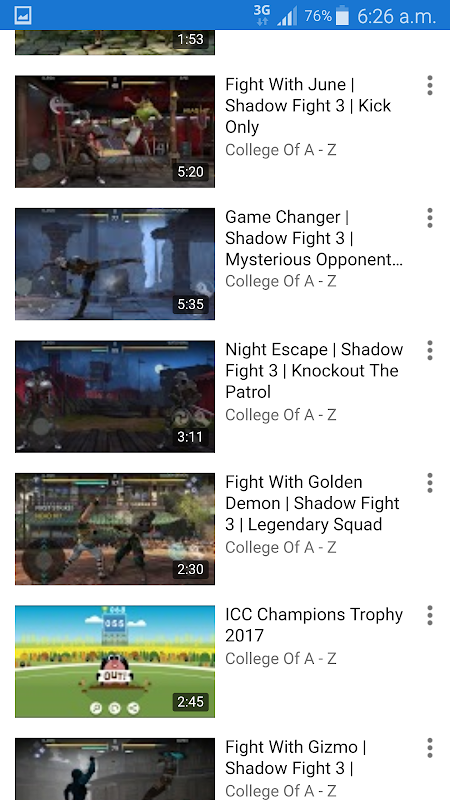Open three-dot menu for Game Changer video
This screenshot has width=450, height=800.
(430, 218)
